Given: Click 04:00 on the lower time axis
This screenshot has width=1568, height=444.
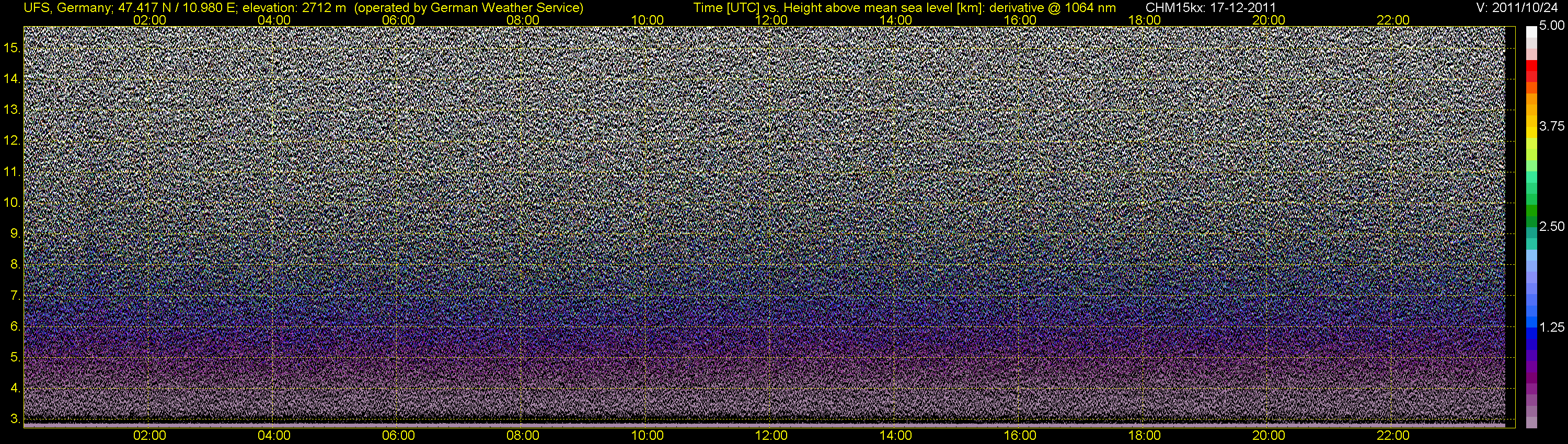Looking at the screenshot, I should [x=274, y=436].
